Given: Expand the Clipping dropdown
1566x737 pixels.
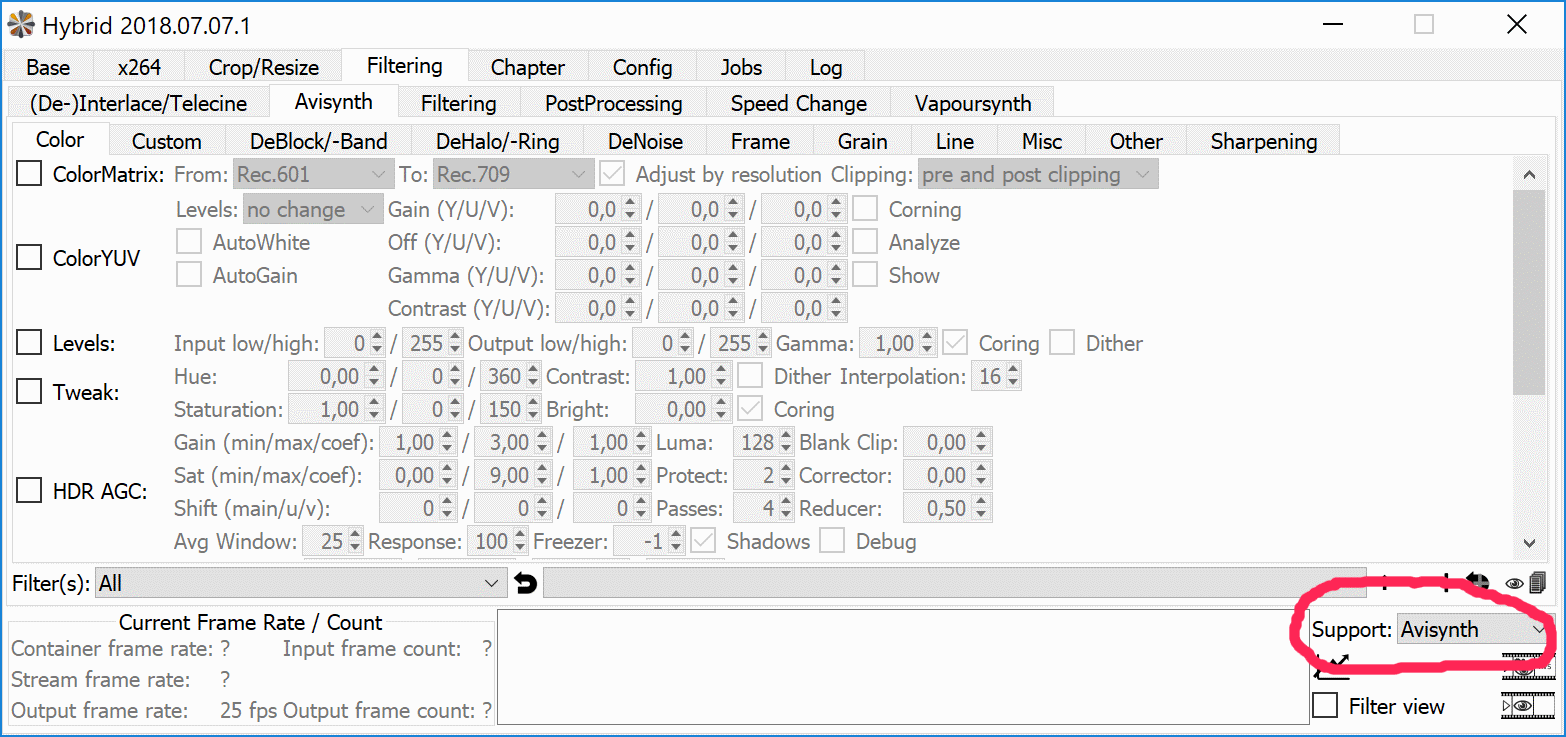Looking at the screenshot, I should (1038, 175).
